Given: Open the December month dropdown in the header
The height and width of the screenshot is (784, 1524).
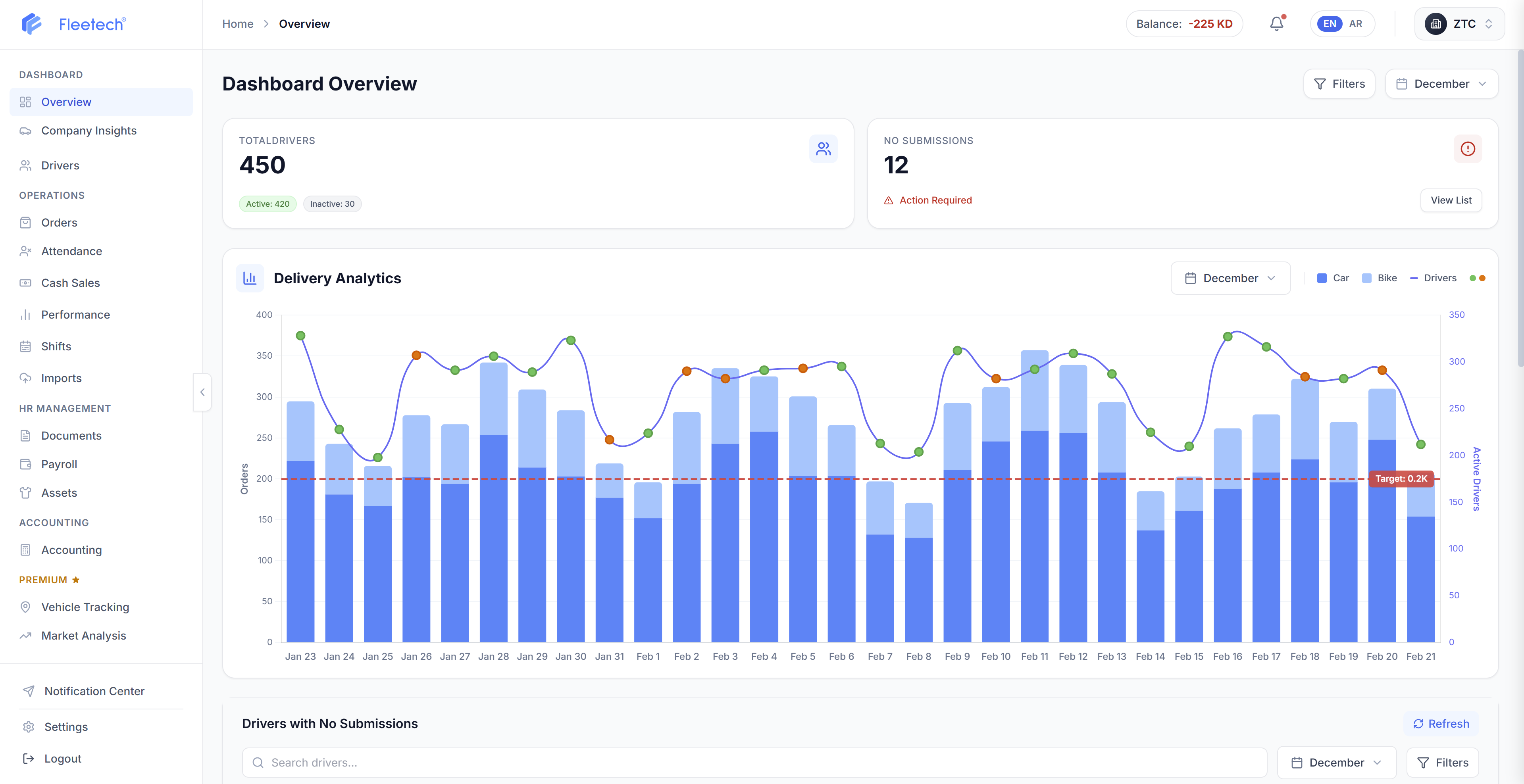Looking at the screenshot, I should coord(1442,83).
